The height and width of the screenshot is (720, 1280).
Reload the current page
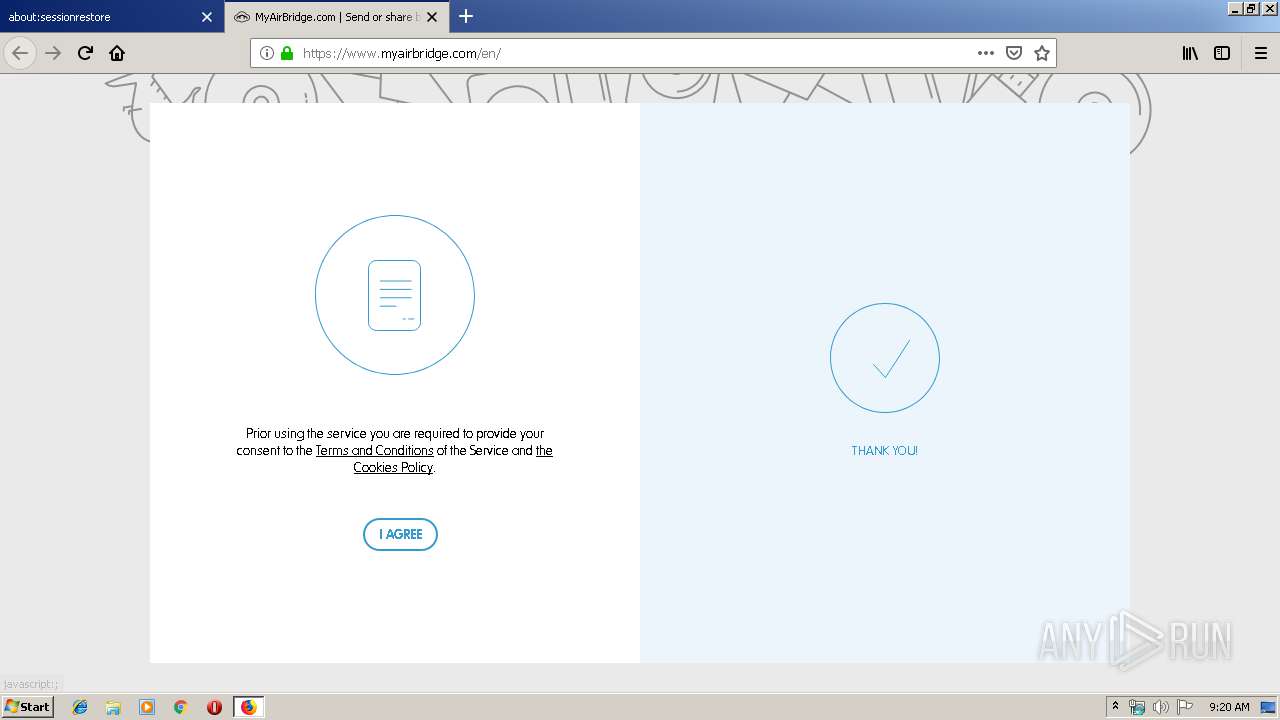tap(85, 53)
